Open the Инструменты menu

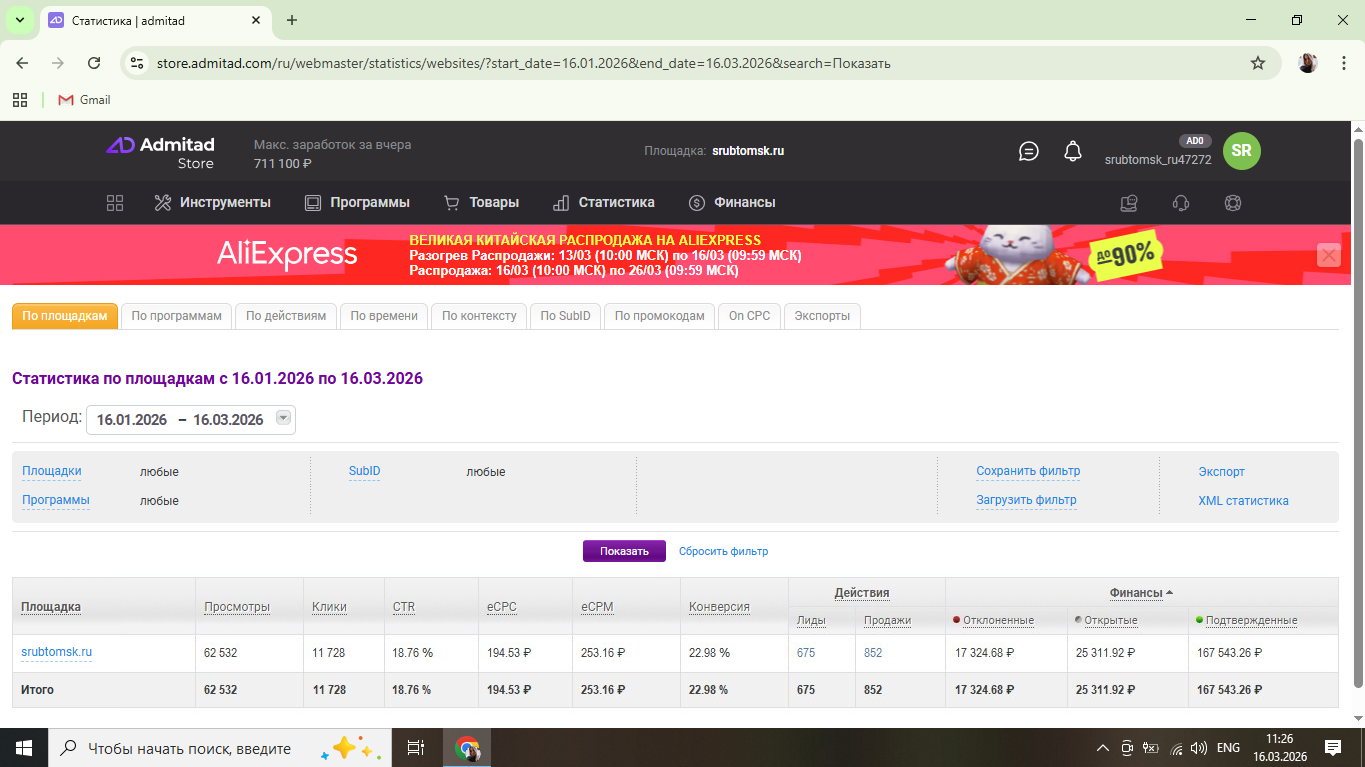[x=212, y=203]
